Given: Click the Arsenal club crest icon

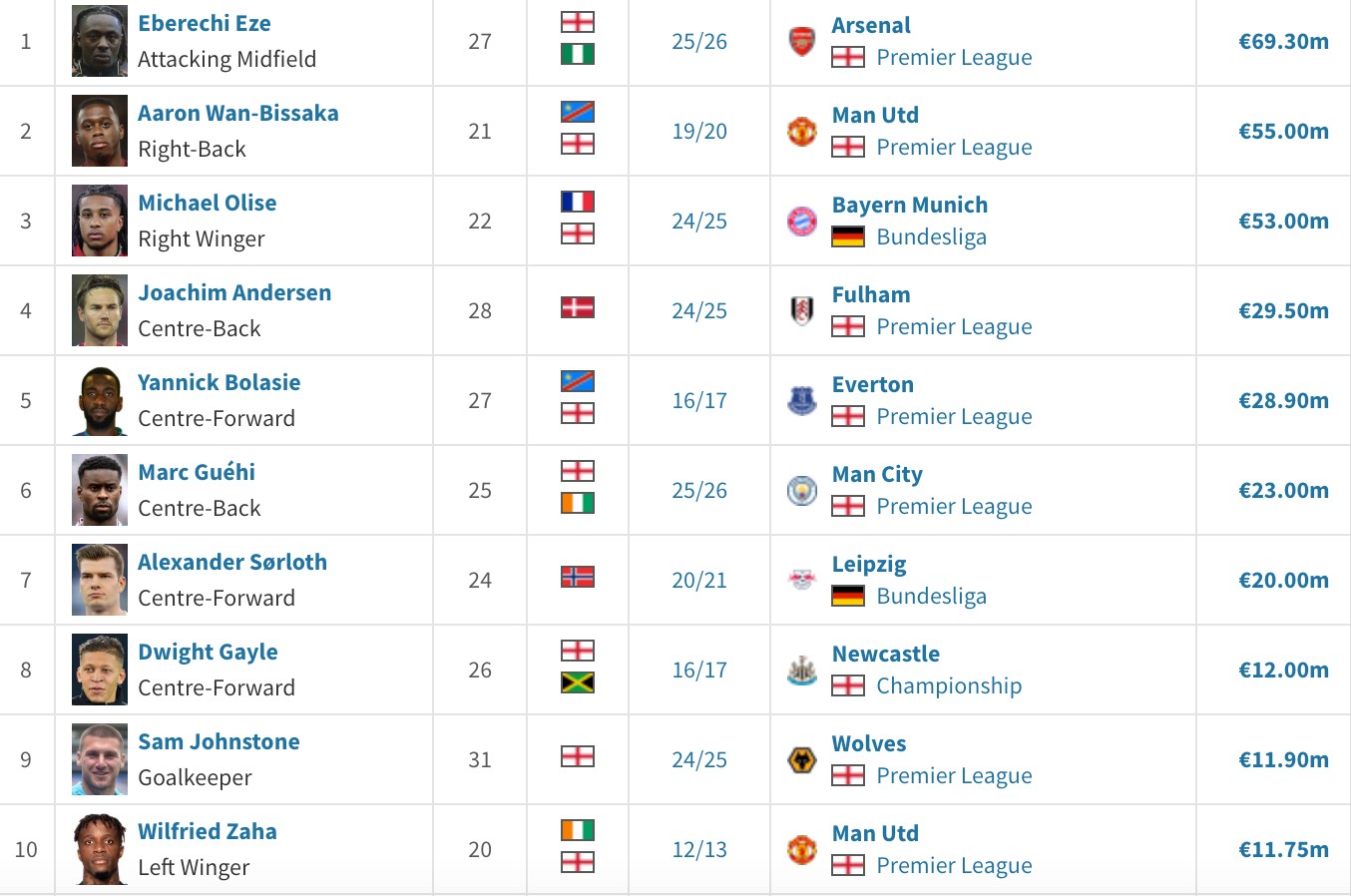Looking at the screenshot, I should [802, 42].
